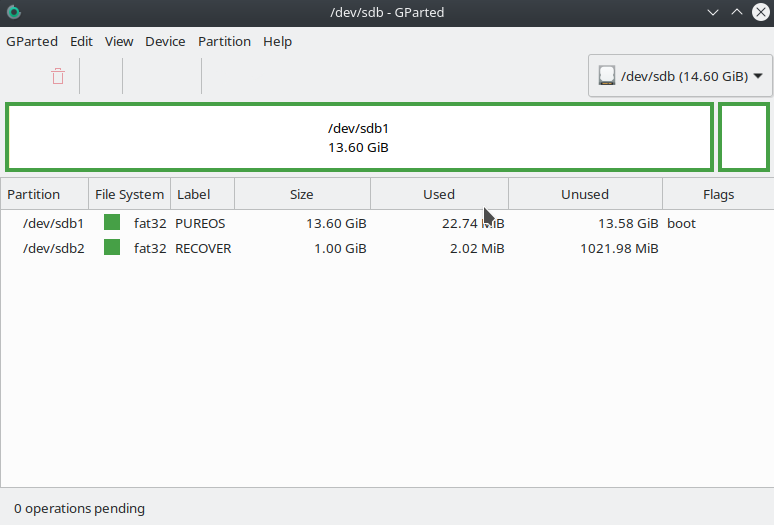Viewport: 774px width, 525px height.
Task: Open the Edit menu
Action: pos(81,42)
